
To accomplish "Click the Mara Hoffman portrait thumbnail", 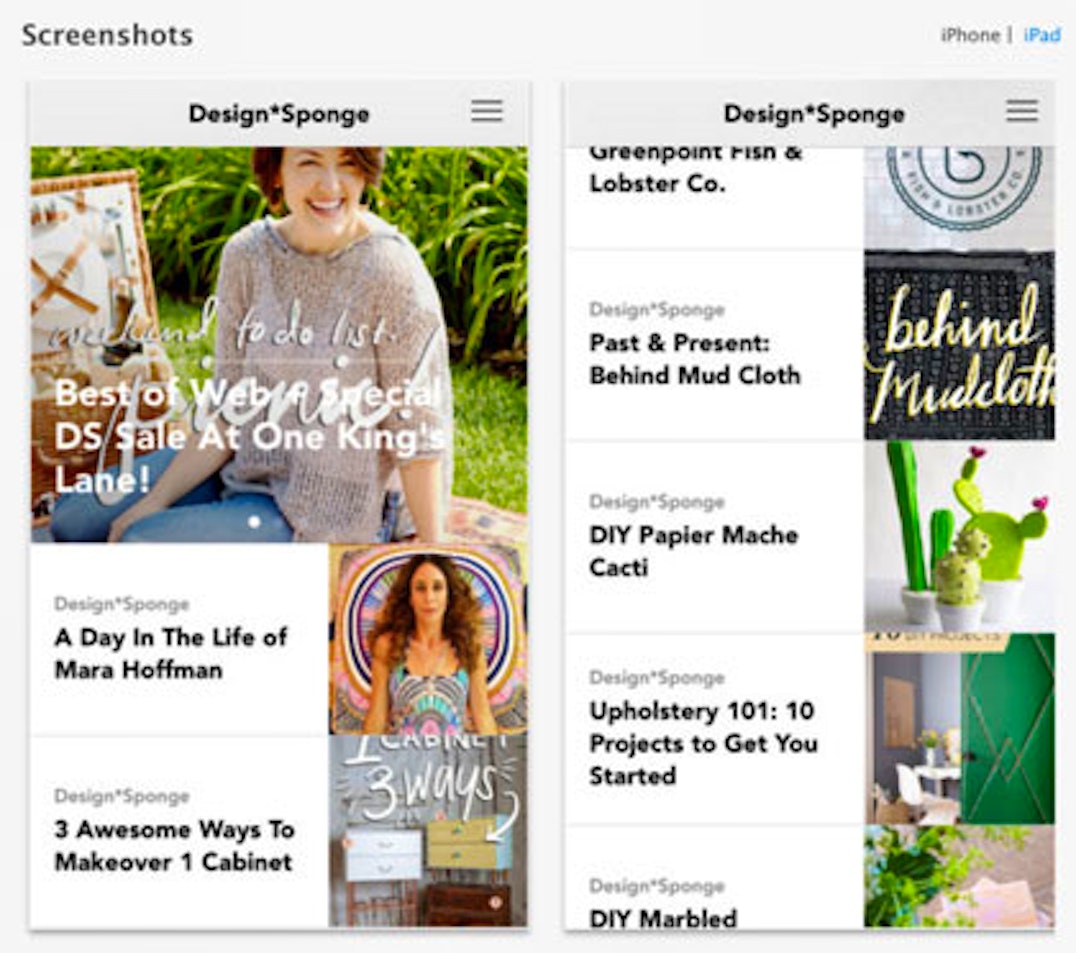I will coord(428,639).
